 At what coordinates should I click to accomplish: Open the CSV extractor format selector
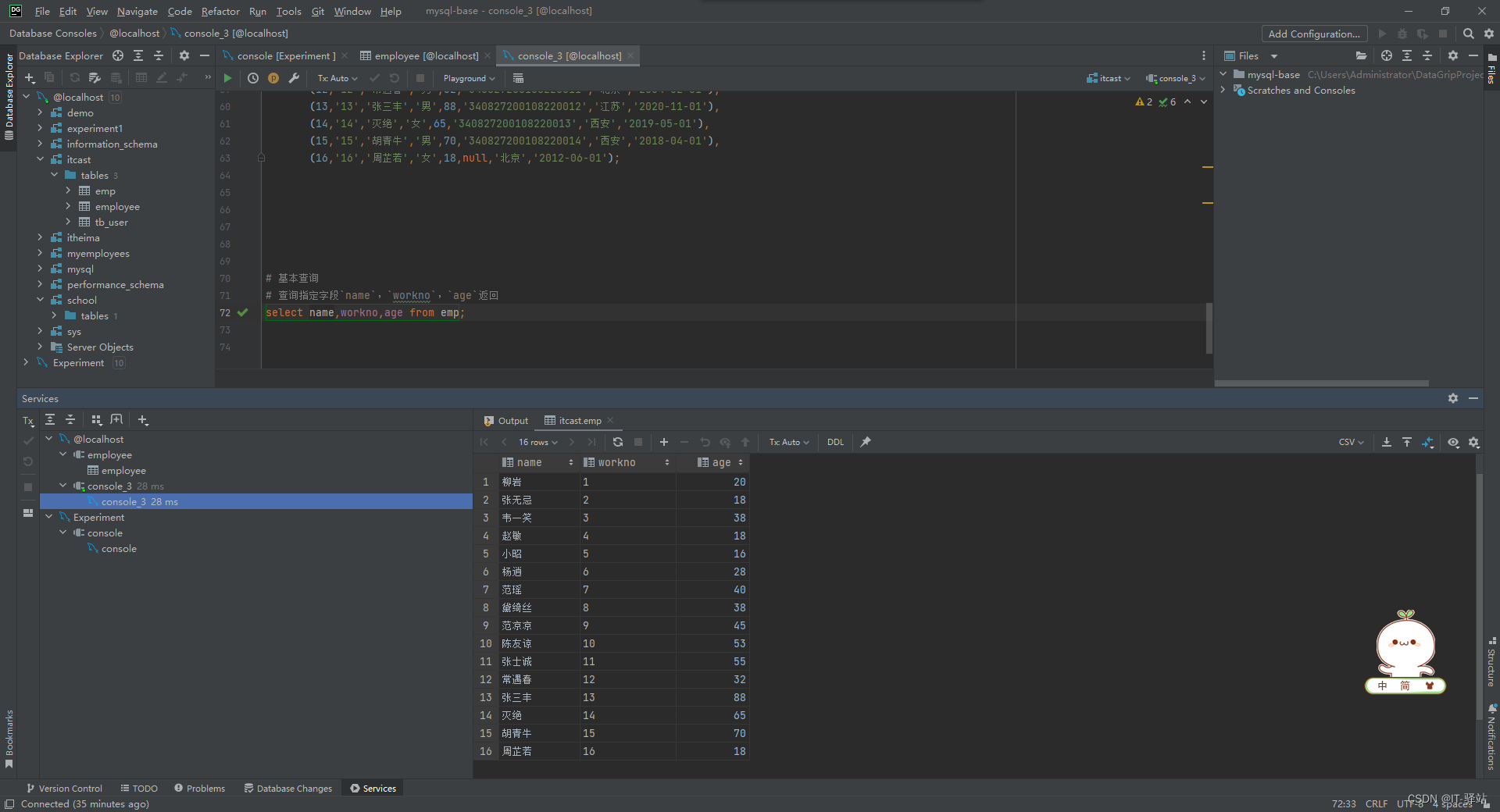[1351, 442]
